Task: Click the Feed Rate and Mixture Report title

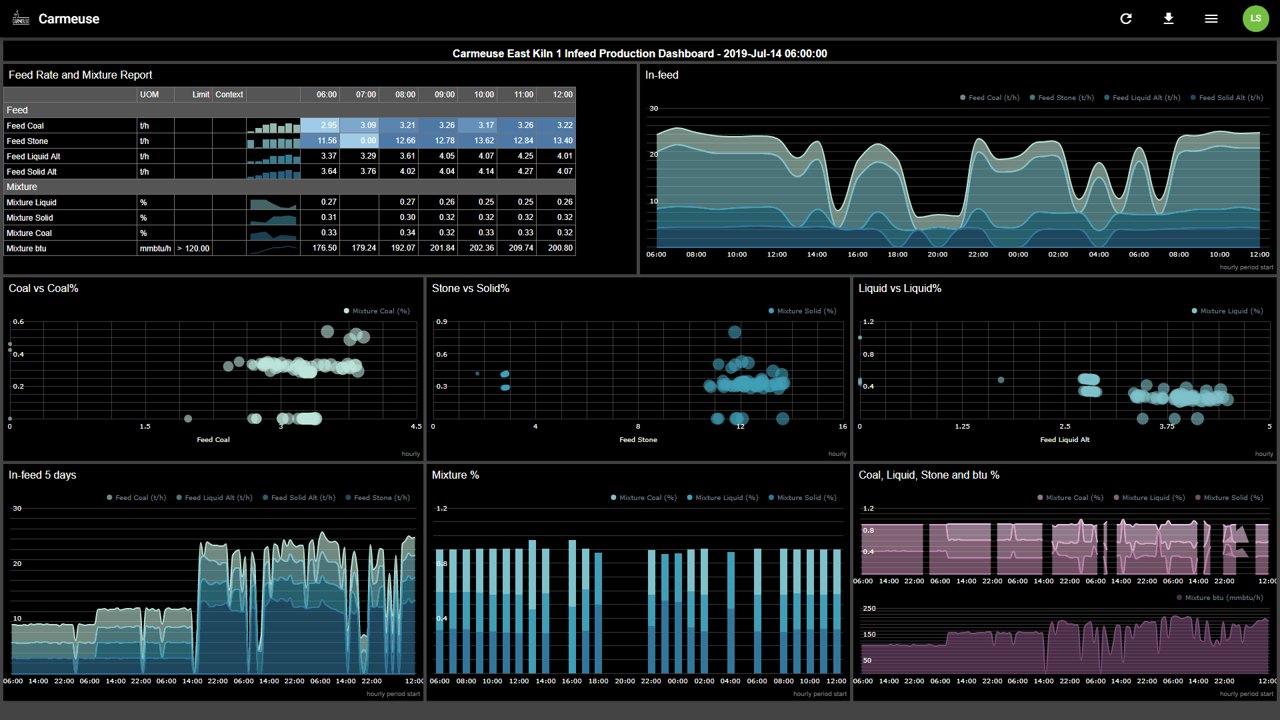Action: point(80,75)
